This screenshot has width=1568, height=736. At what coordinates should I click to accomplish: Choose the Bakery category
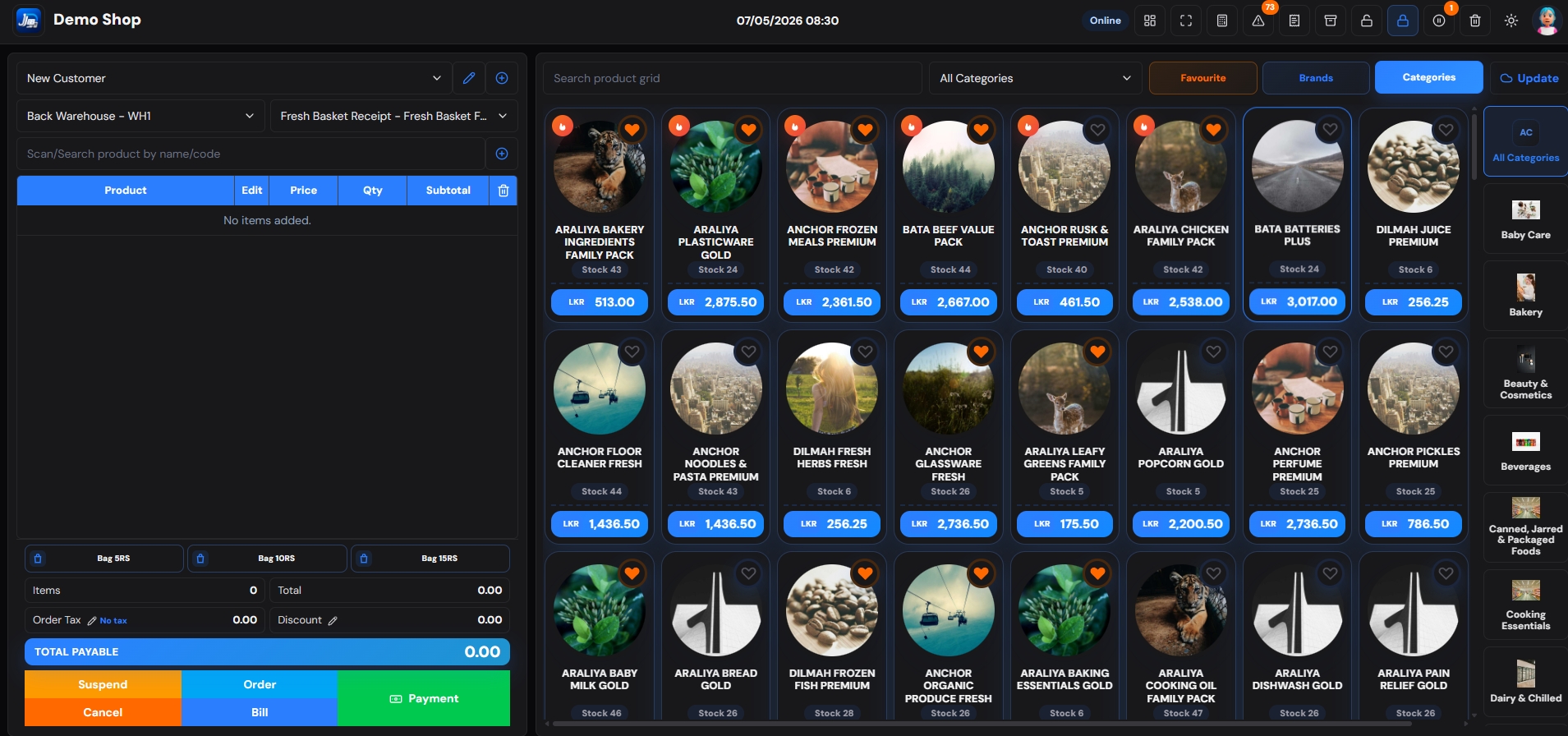(1525, 296)
